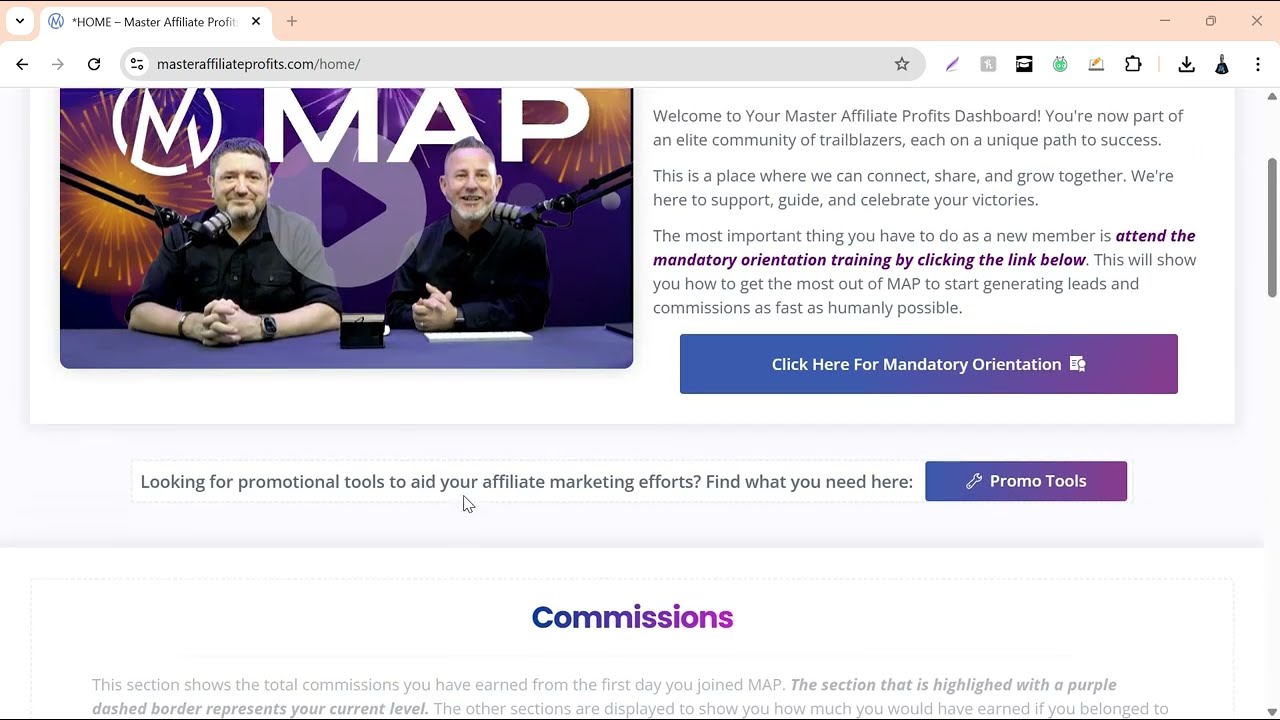The image size is (1280, 720).
Task: Open the laptop with pencil extension
Action: pos(1096,64)
